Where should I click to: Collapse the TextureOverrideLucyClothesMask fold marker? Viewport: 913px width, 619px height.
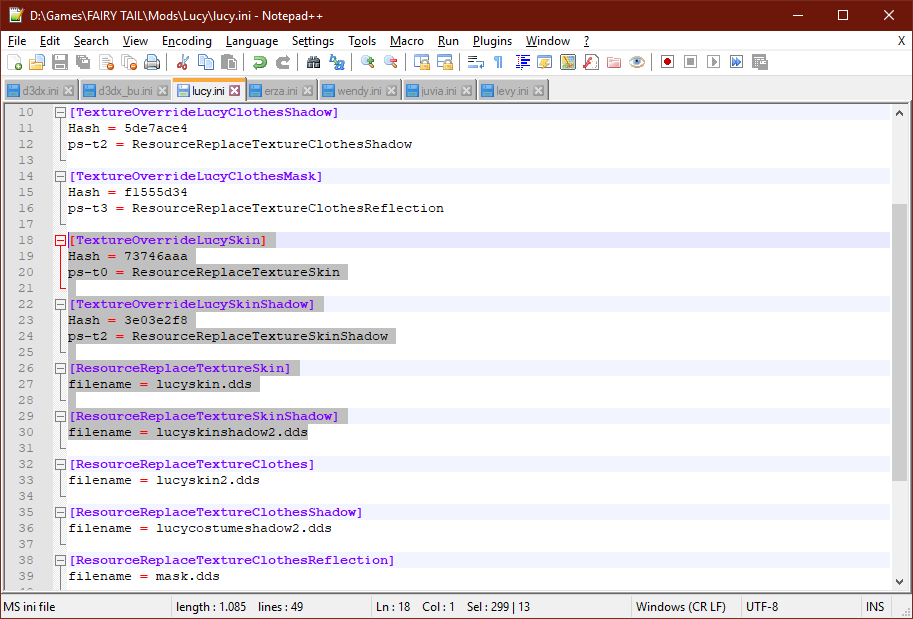point(60,176)
